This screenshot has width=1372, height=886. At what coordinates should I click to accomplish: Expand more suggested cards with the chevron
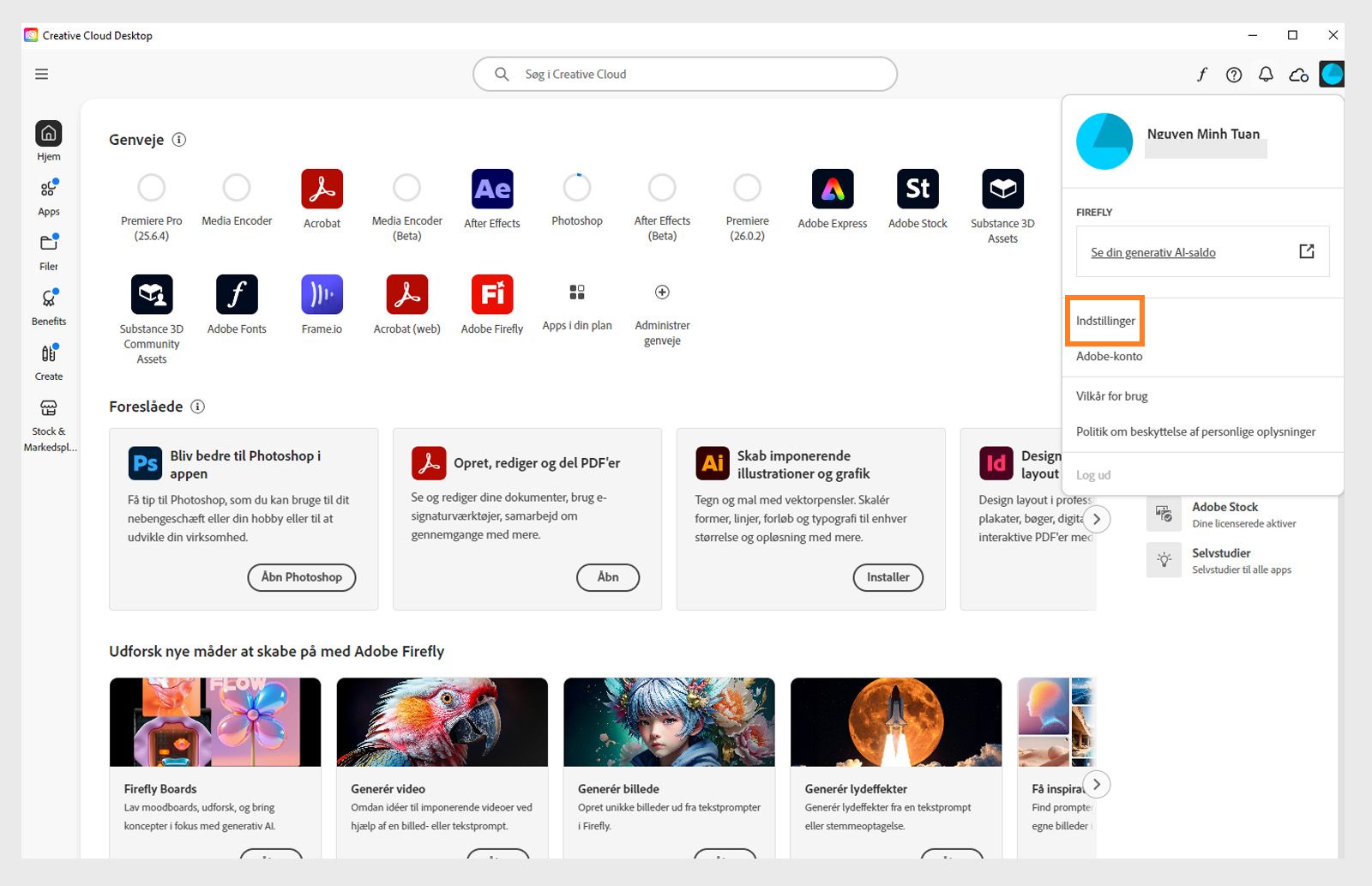coord(1096,519)
